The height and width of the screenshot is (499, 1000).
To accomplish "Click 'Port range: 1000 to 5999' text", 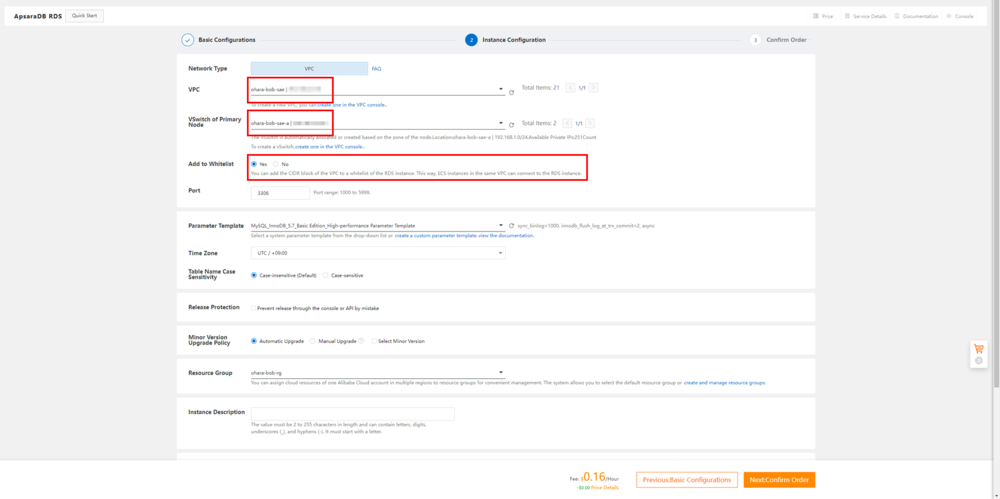I will (342, 192).
